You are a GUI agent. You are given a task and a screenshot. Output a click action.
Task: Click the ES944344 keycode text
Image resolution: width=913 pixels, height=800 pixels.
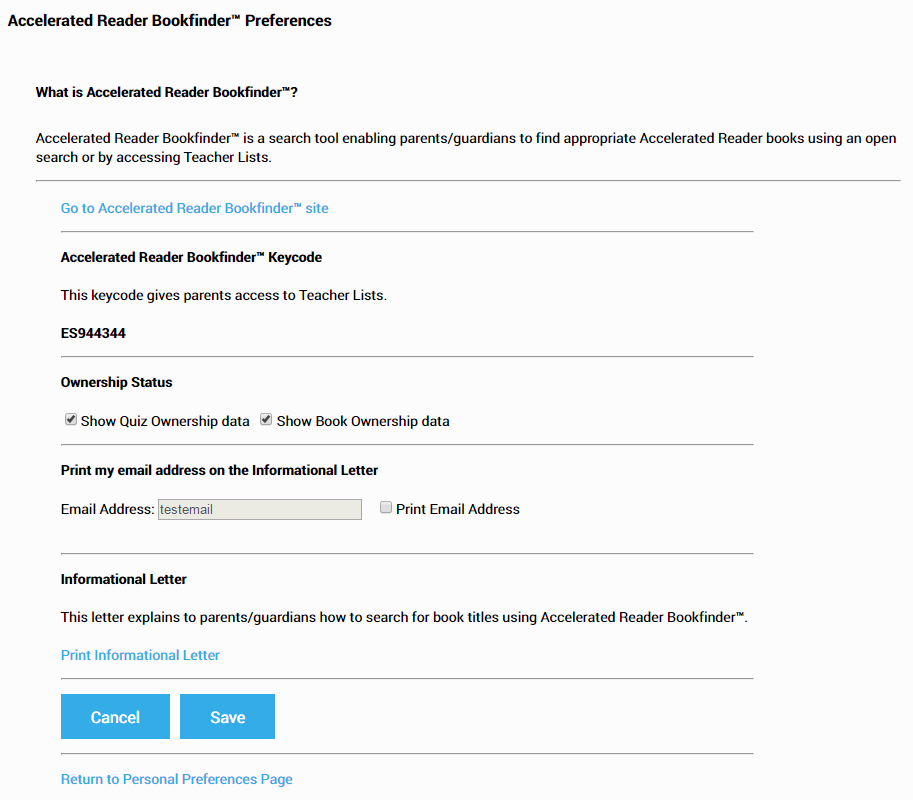click(x=93, y=333)
